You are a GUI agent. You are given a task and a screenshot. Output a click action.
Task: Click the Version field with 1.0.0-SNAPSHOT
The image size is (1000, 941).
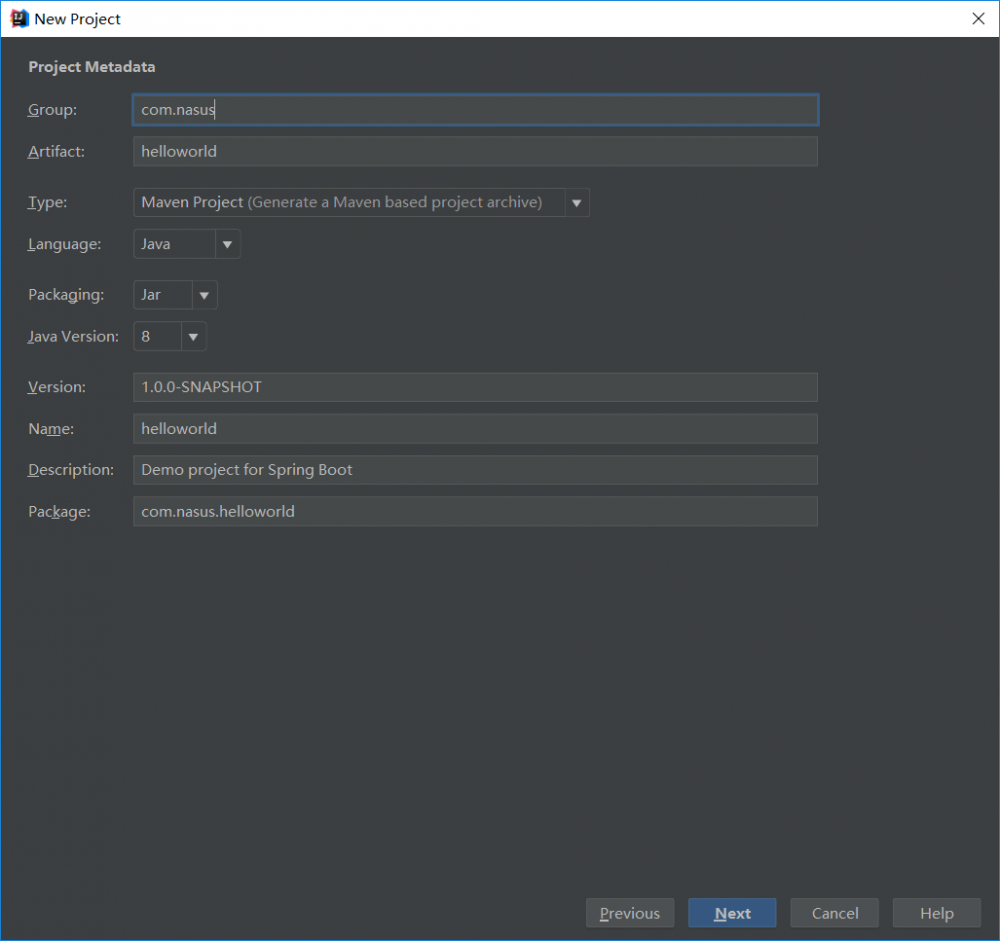click(475, 387)
